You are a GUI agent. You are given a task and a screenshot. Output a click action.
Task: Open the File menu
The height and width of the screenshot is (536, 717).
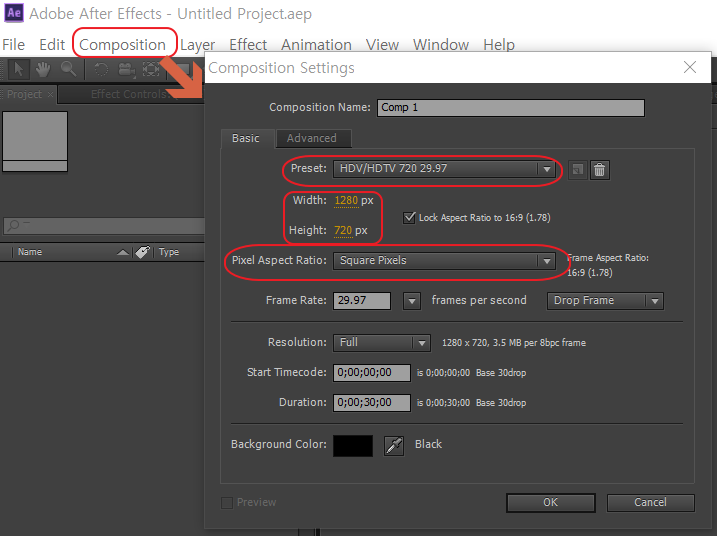[14, 45]
